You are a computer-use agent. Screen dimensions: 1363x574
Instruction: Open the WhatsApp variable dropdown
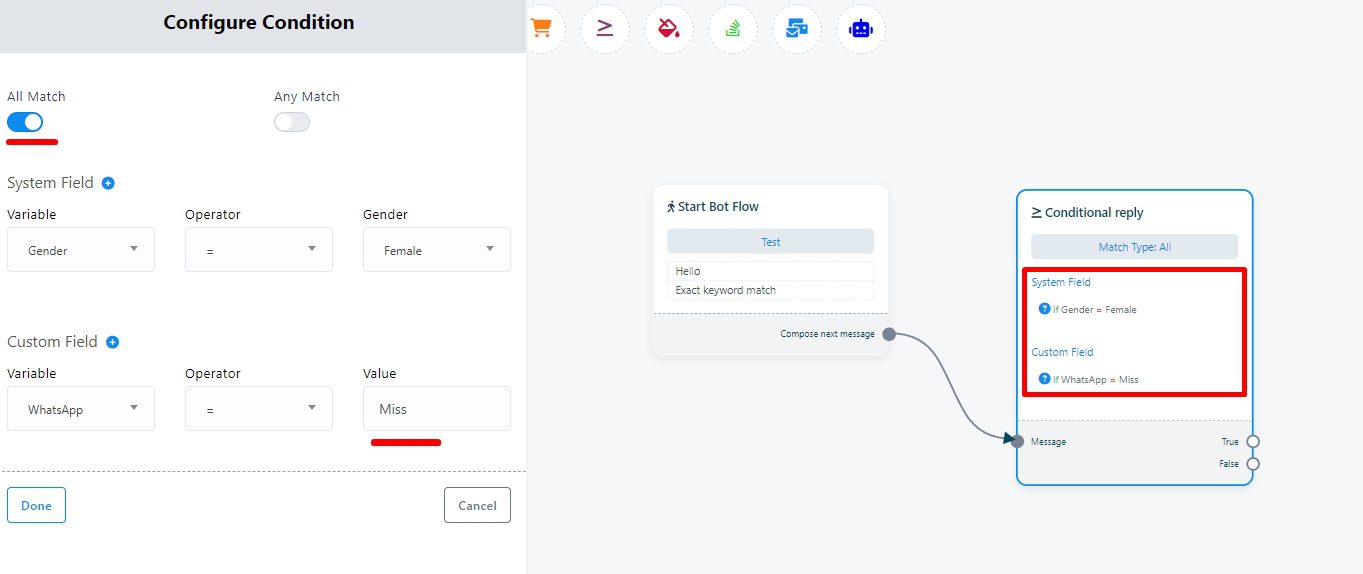click(x=81, y=409)
